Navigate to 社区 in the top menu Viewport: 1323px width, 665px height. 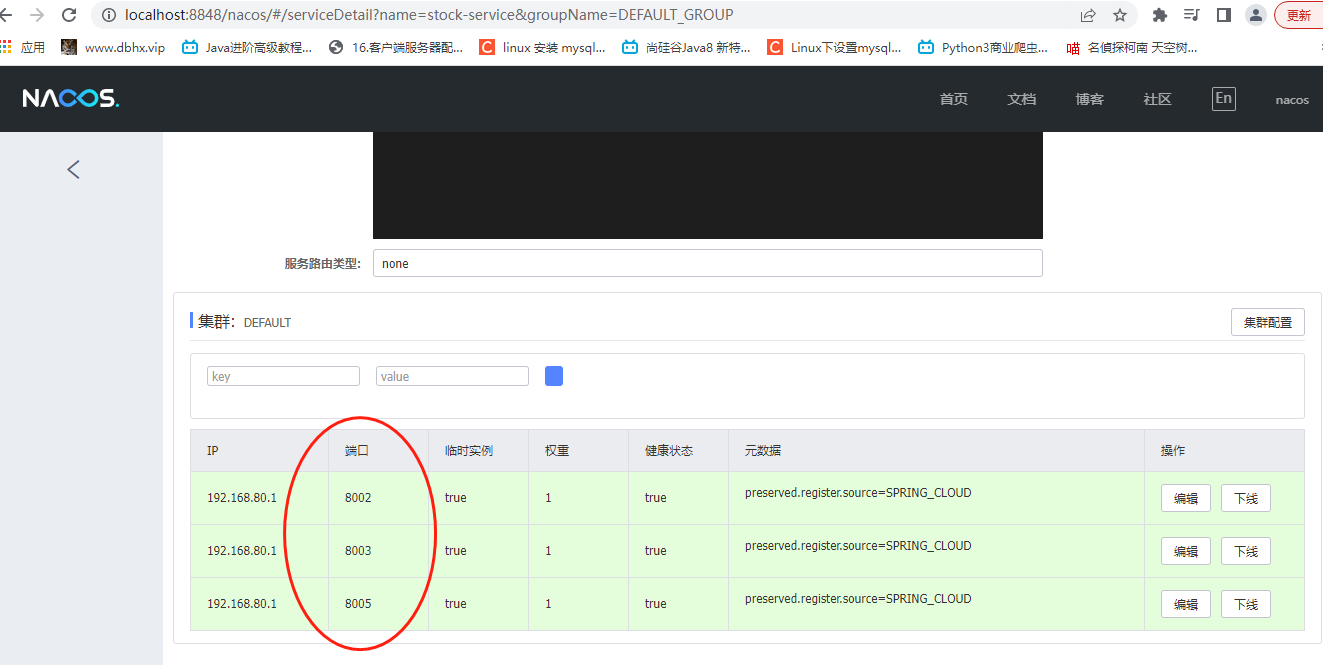(x=1157, y=98)
